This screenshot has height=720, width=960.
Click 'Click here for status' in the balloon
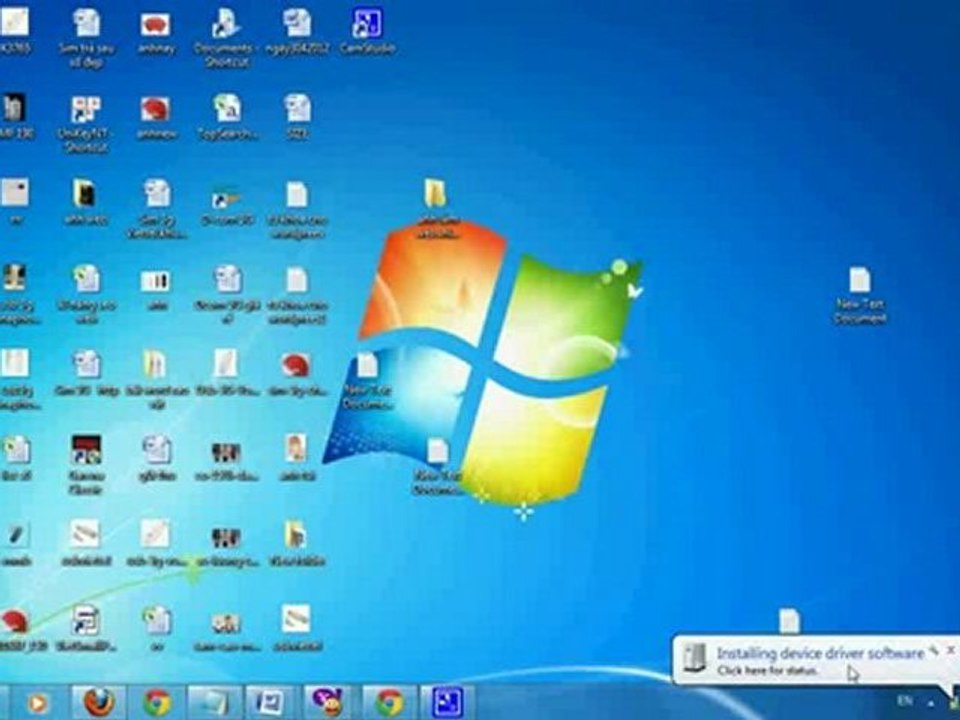768,670
